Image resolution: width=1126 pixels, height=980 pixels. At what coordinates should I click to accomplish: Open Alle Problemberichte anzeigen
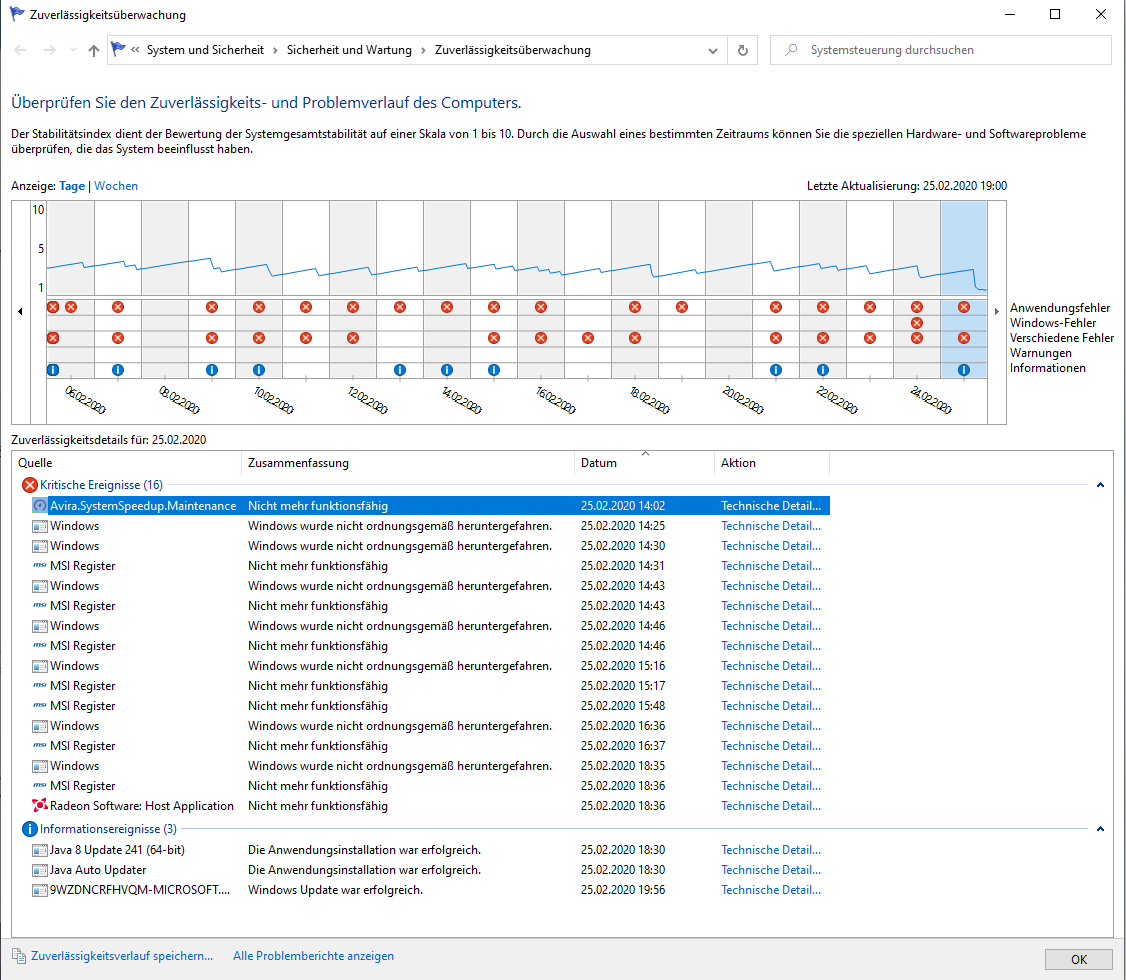(x=313, y=956)
